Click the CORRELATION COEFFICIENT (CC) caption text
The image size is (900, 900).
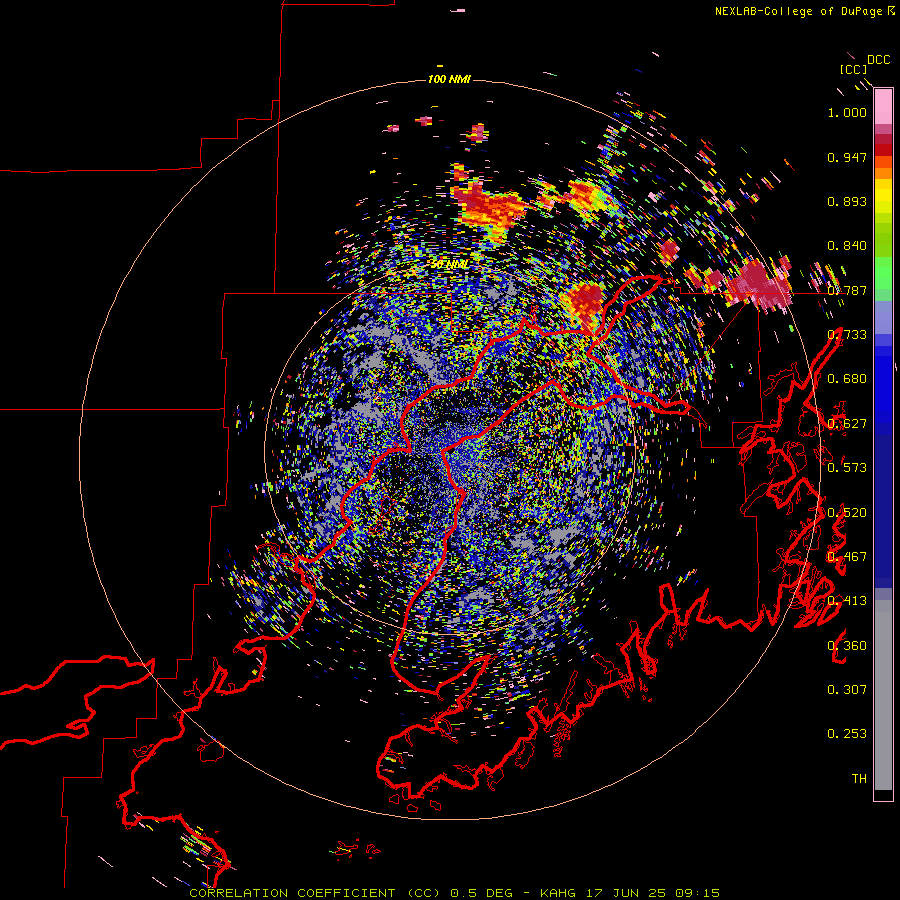pyautogui.click(x=315, y=893)
